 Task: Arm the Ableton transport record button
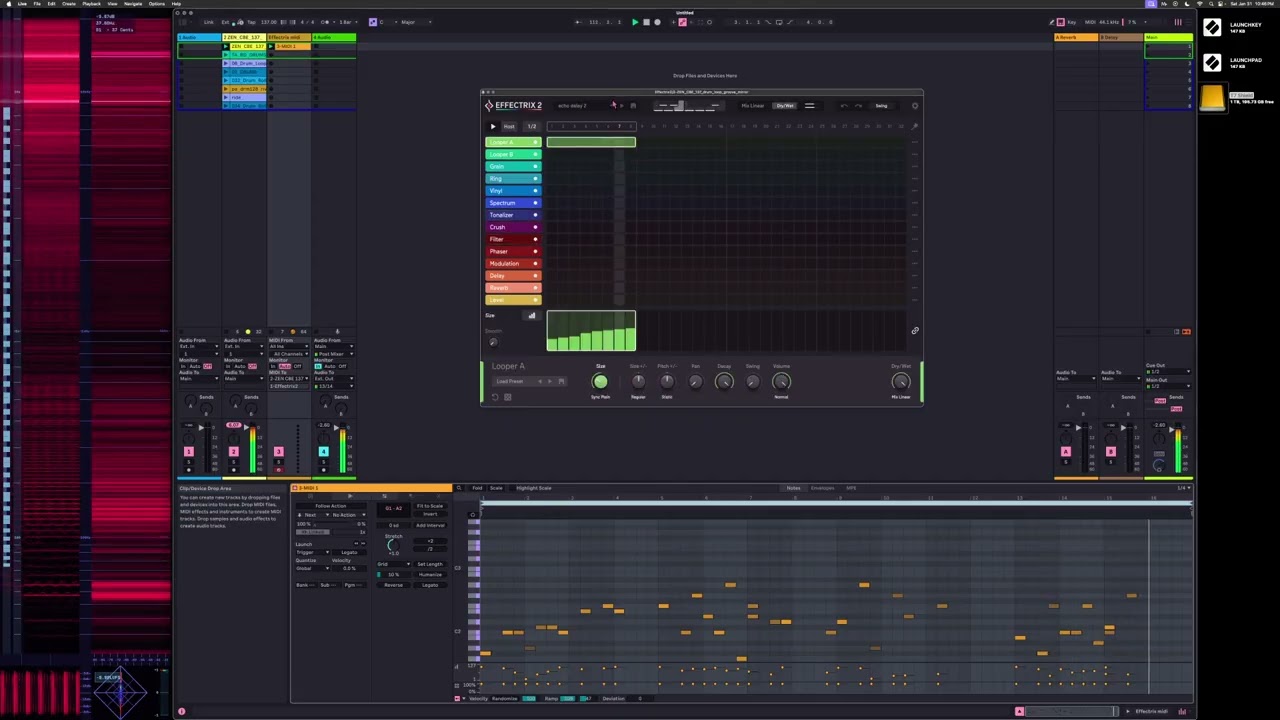657,22
